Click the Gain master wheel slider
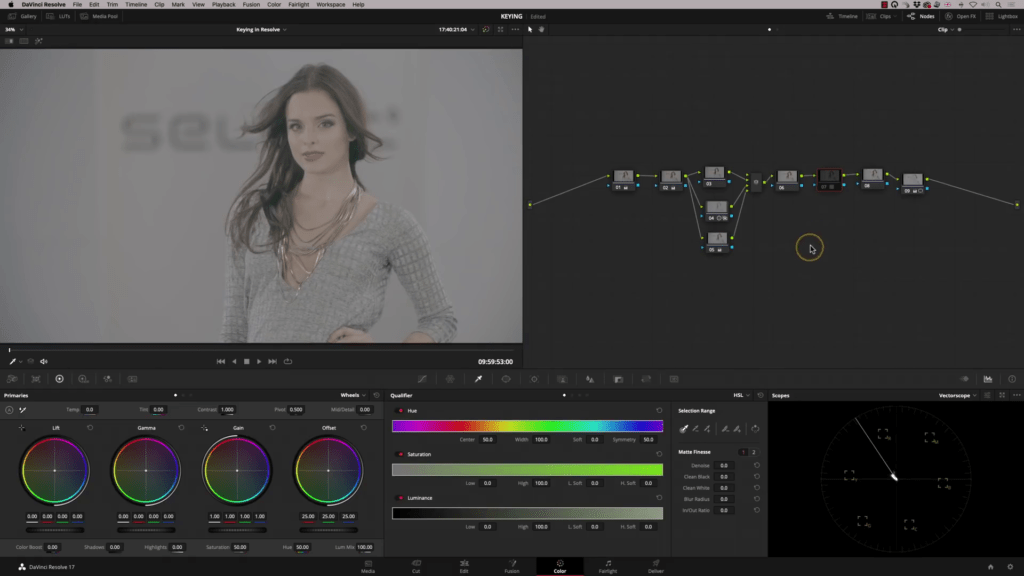1024x576 pixels. [237, 529]
